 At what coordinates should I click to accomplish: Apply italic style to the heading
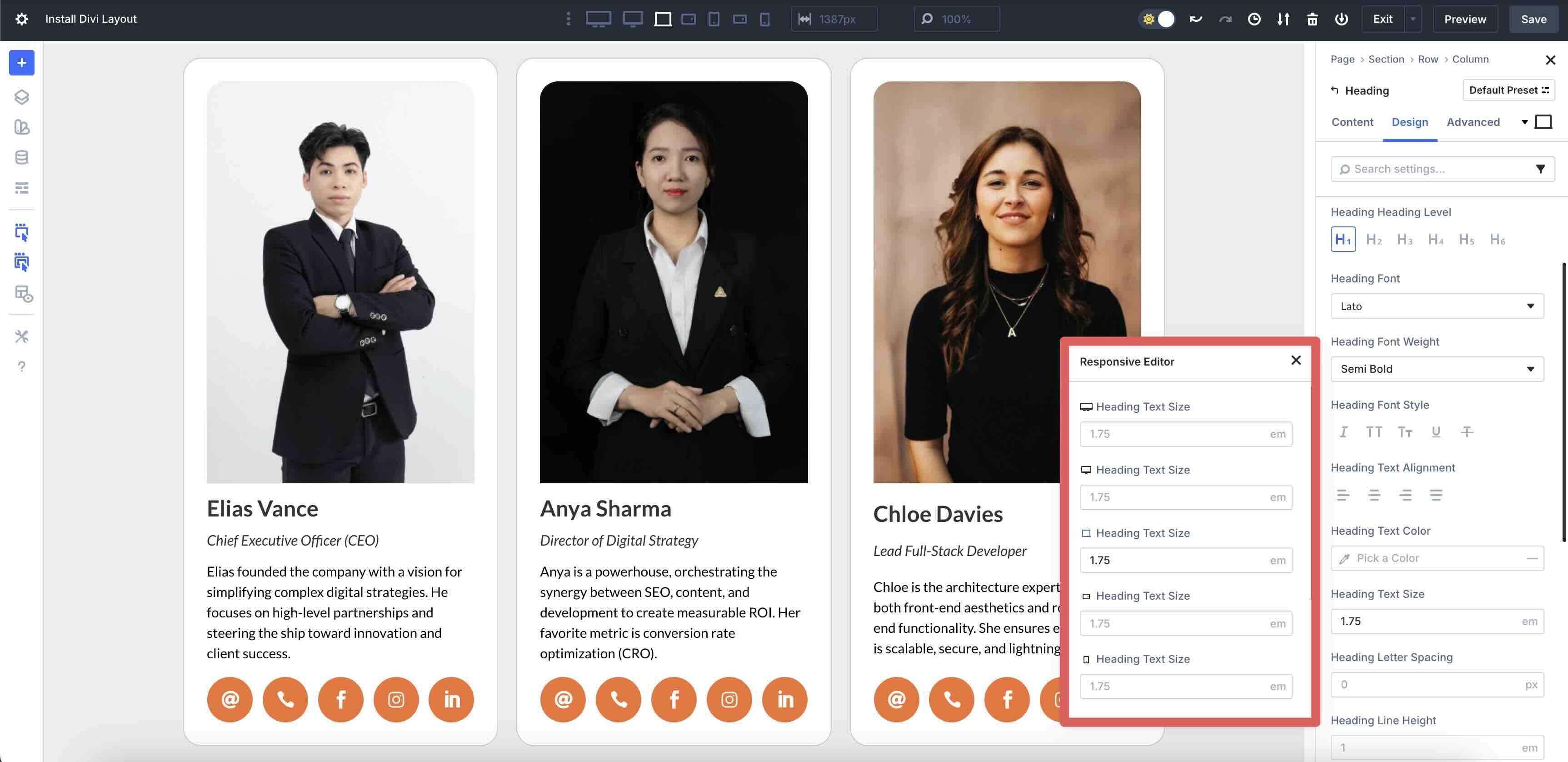[1343, 431]
